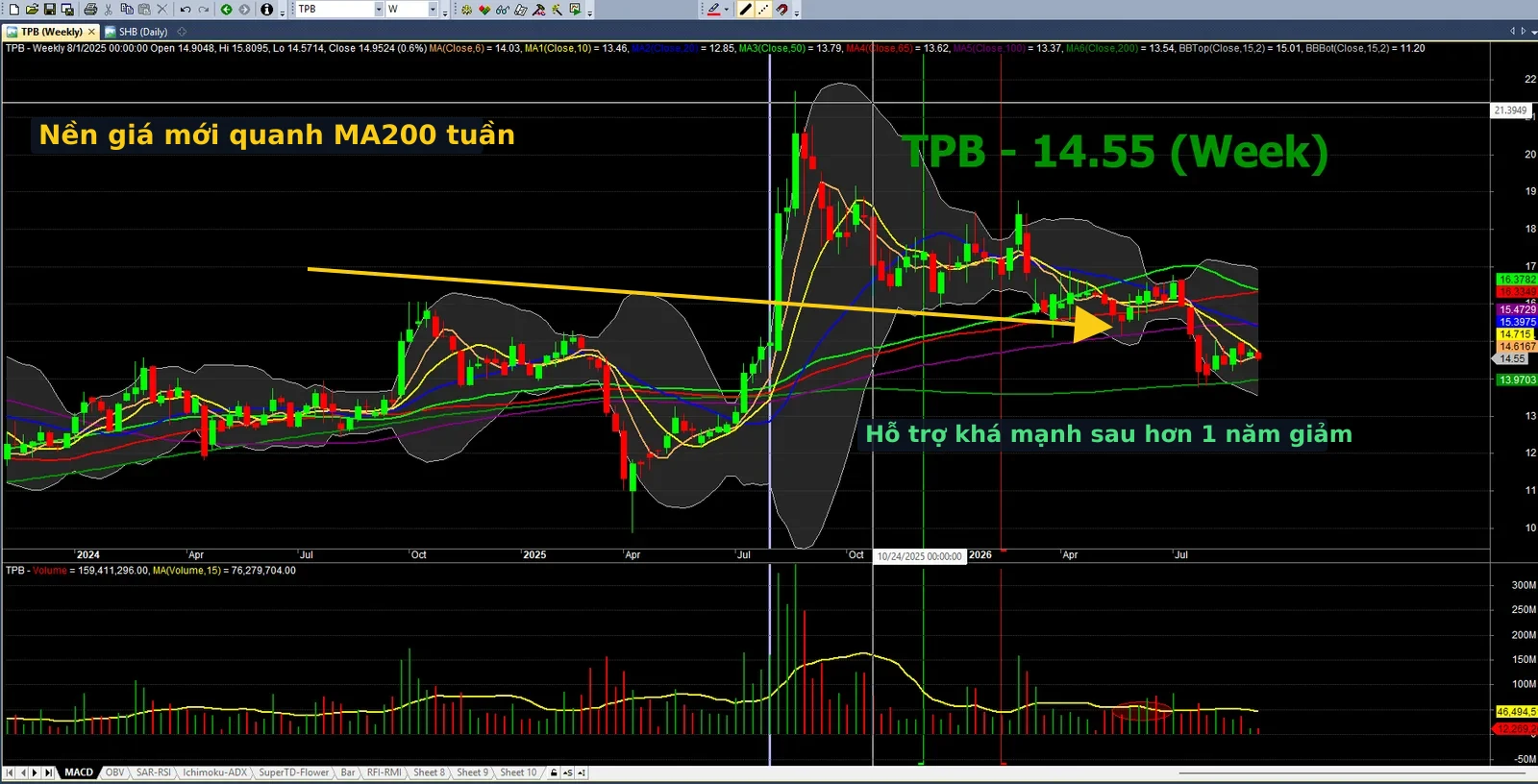Toggle the dotted line style
Screen dimensions: 1538x784
click(763, 10)
